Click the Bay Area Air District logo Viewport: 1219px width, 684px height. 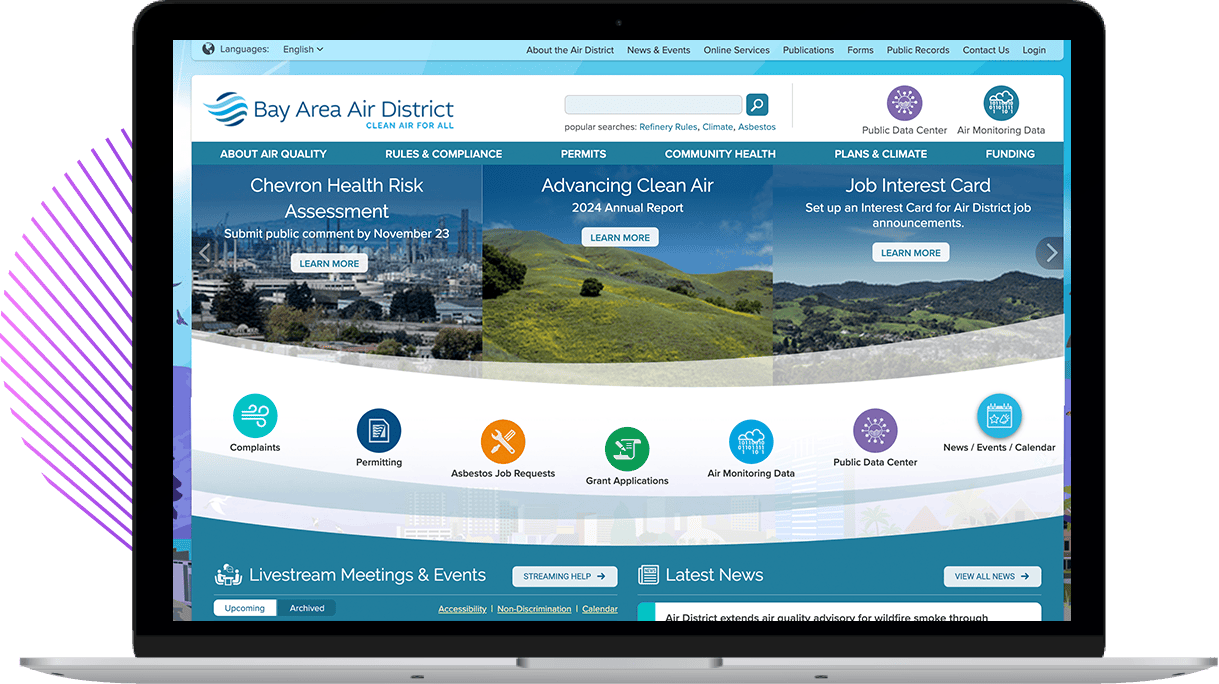[x=328, y=110]
